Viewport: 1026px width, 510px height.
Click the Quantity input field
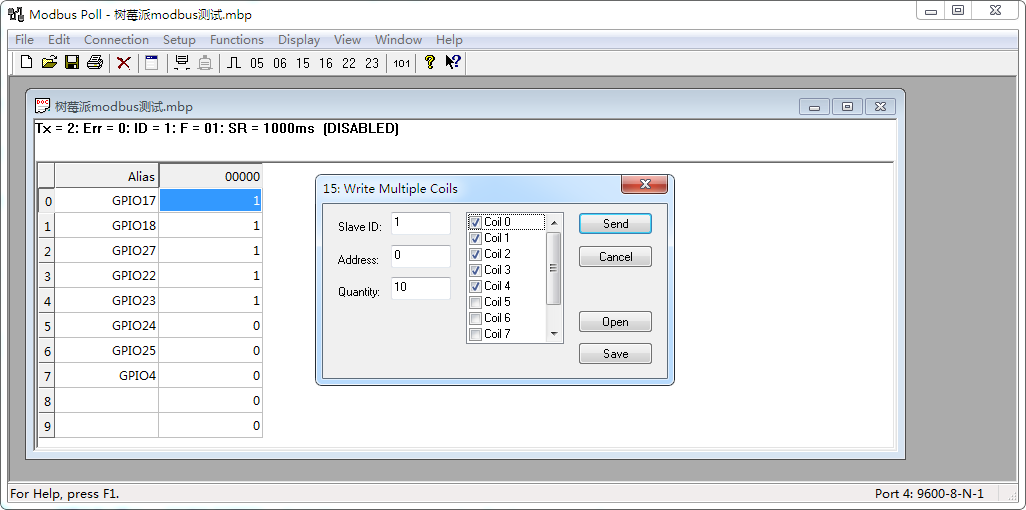pos(421,288)
